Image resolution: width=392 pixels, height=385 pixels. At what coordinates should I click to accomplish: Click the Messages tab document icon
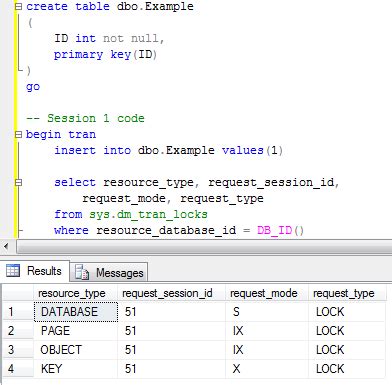click(x=82, y=272)
